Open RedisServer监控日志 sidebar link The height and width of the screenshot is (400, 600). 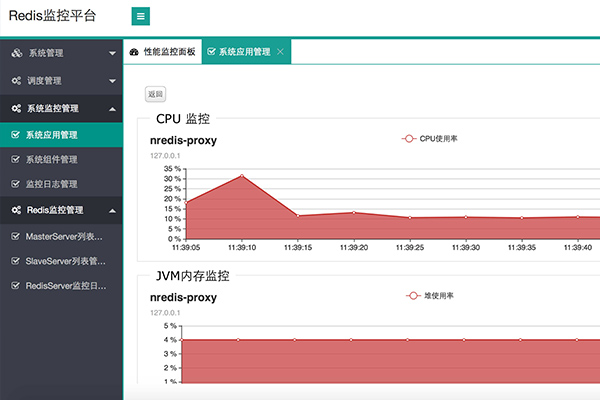pyautogui.click(x=64, y=286)
